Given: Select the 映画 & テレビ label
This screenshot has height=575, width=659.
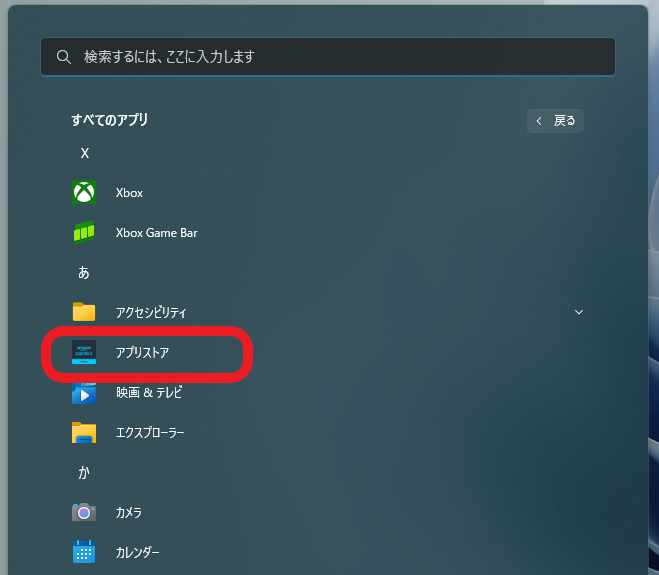Looking at the screenshot, I should tap(149, 393).
